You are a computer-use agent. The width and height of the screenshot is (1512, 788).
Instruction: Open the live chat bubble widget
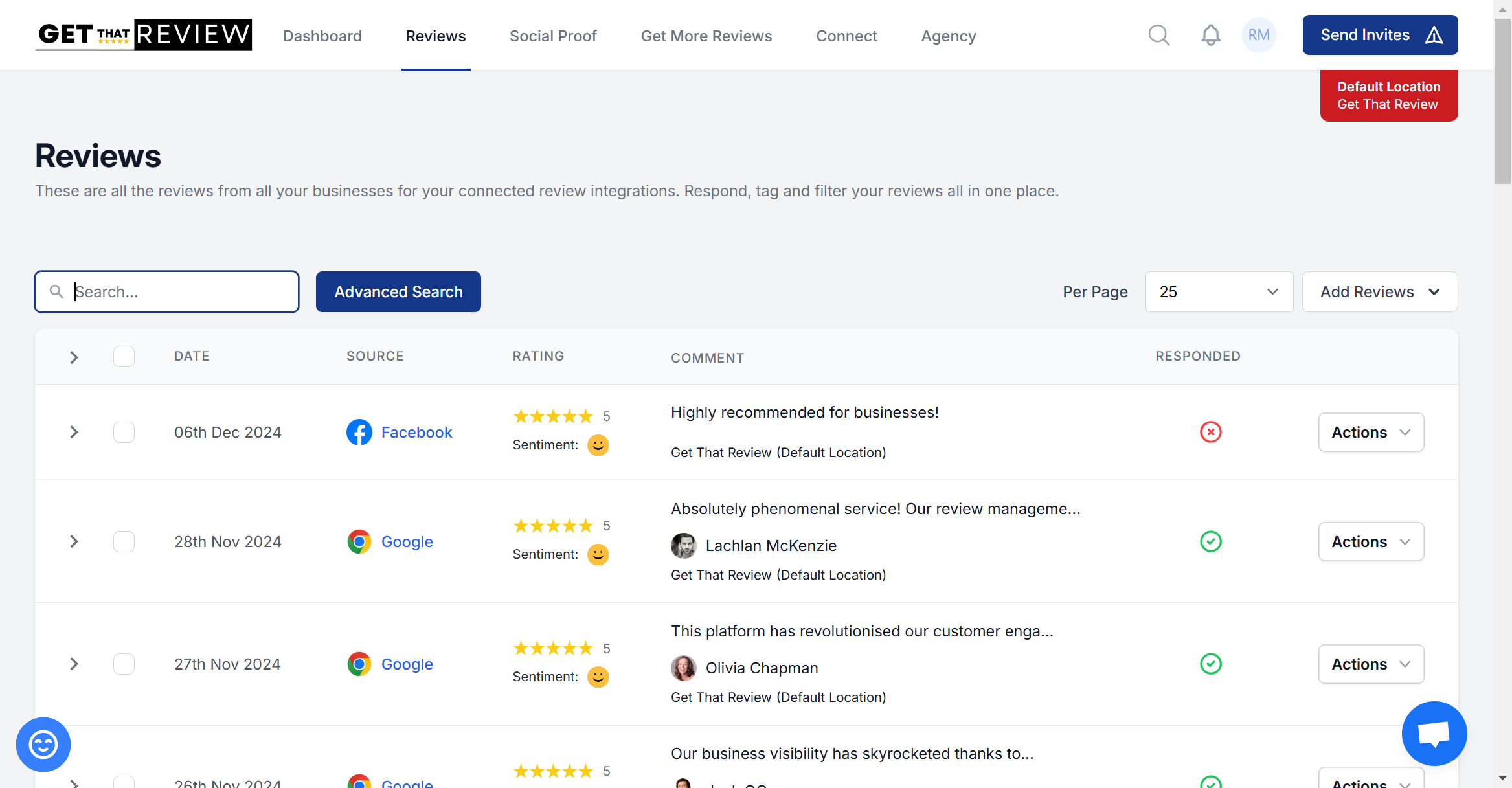click(x=1434, y=734)
